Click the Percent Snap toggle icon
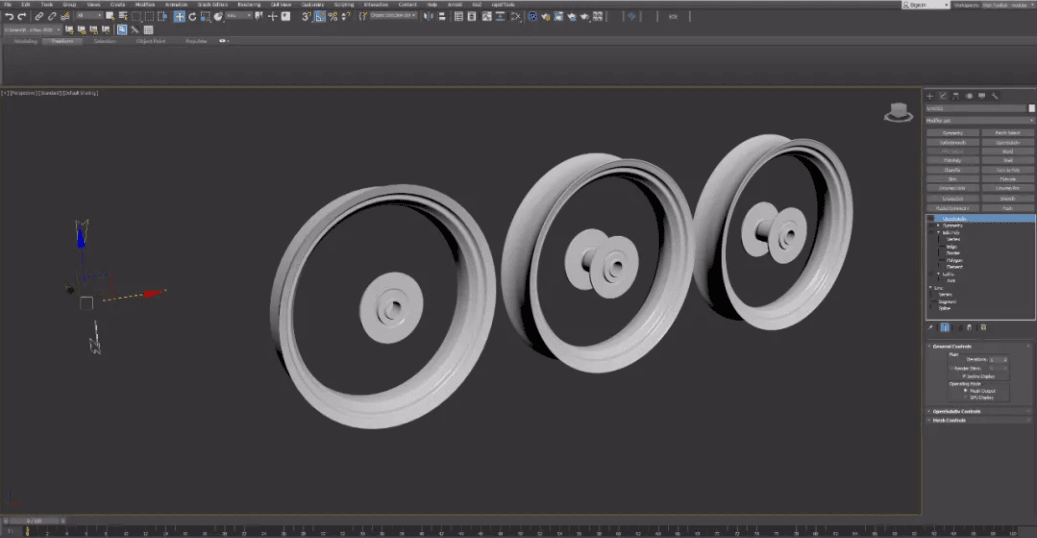 click(x=332, y=17)
